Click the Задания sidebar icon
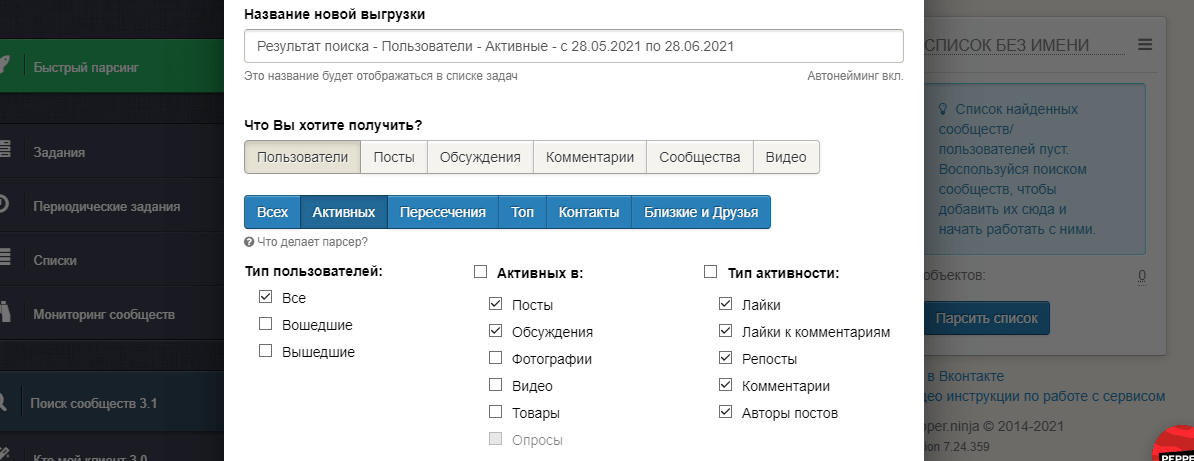Viewport: 1194px width, 461px height. point(5,152)
